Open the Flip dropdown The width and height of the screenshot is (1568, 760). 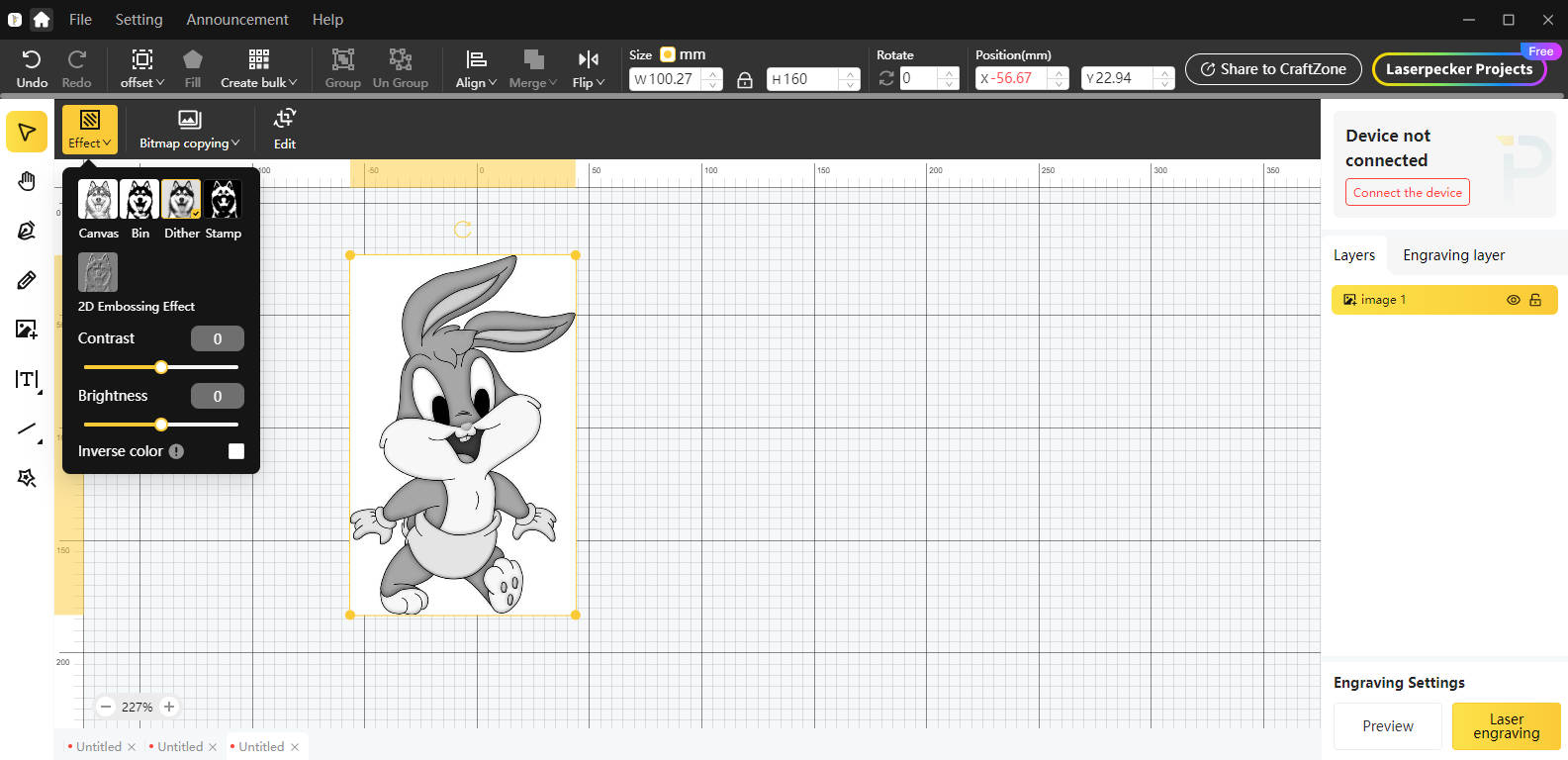pos(588,68)
